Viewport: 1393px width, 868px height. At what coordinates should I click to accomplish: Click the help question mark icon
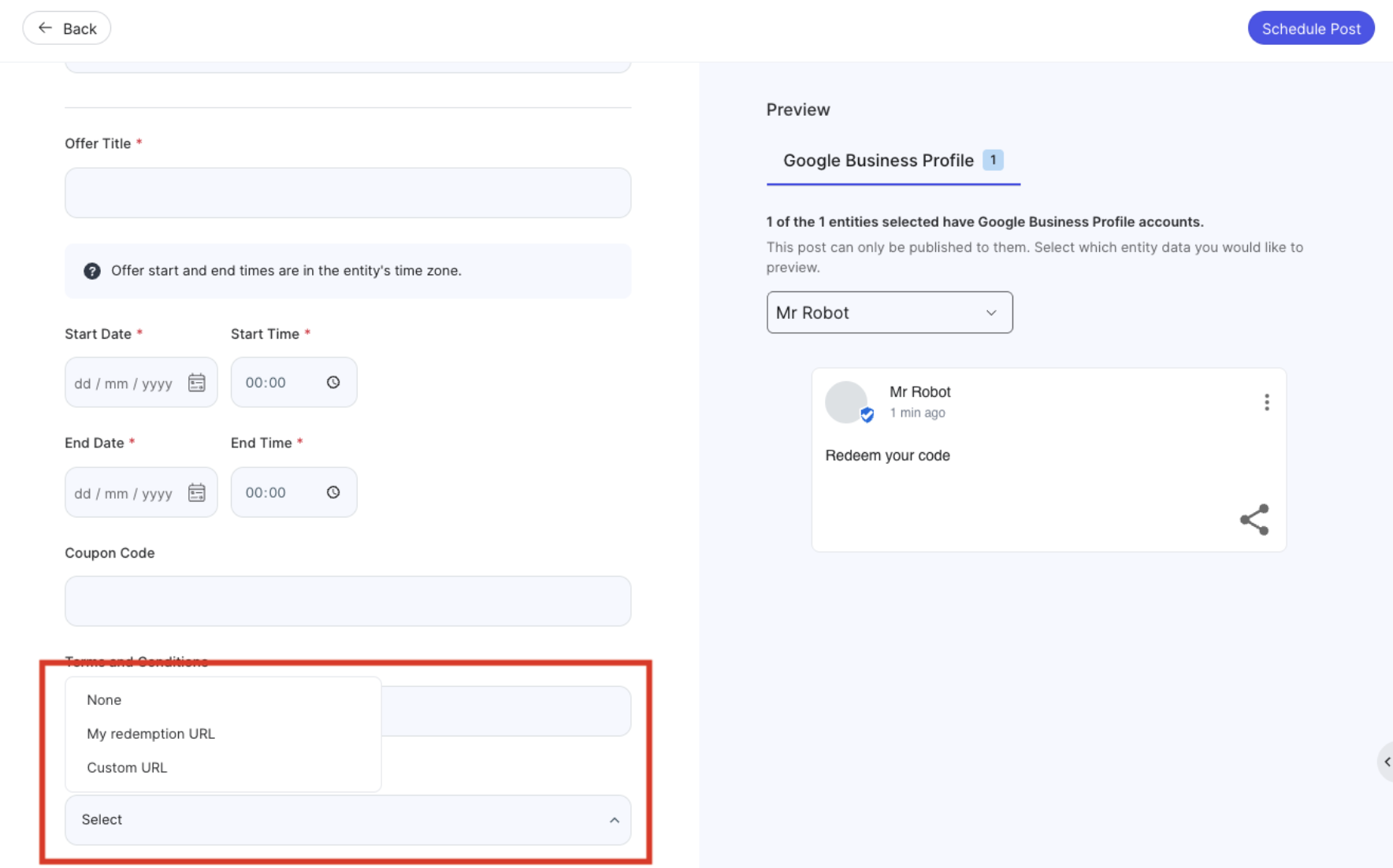click(x=92, y=271)
